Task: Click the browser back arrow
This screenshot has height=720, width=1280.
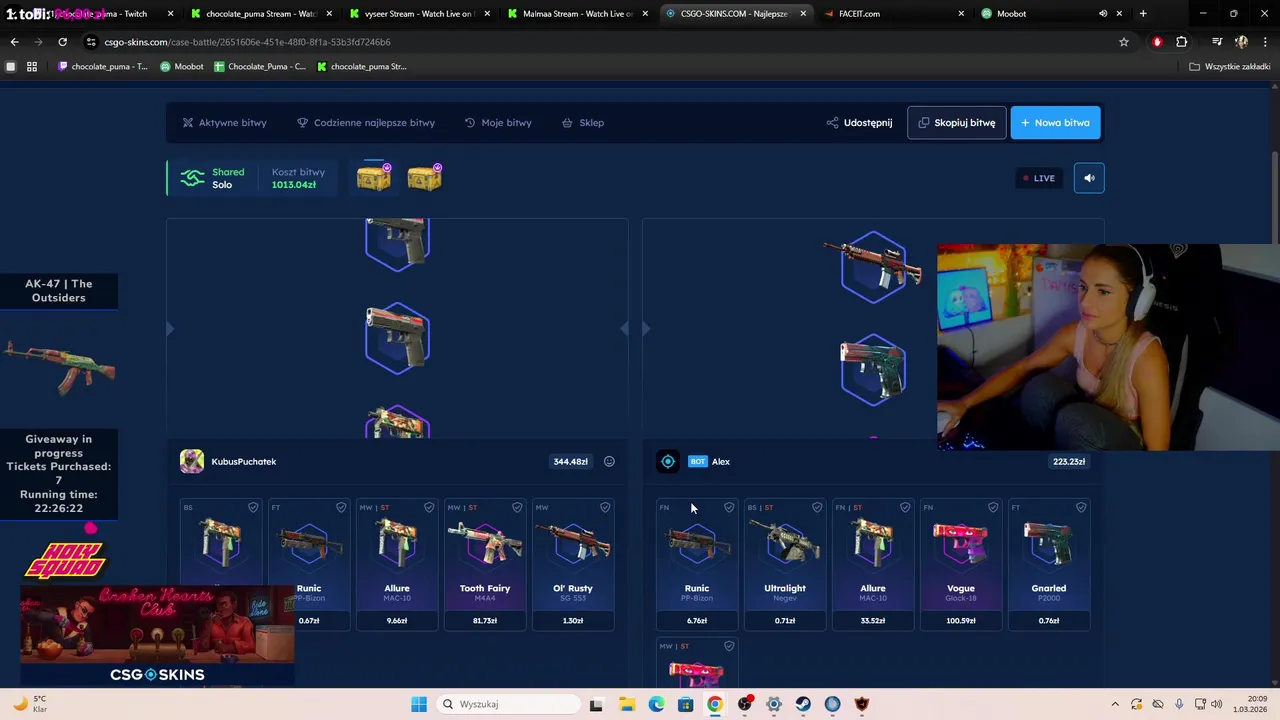Action: (14, 42)
